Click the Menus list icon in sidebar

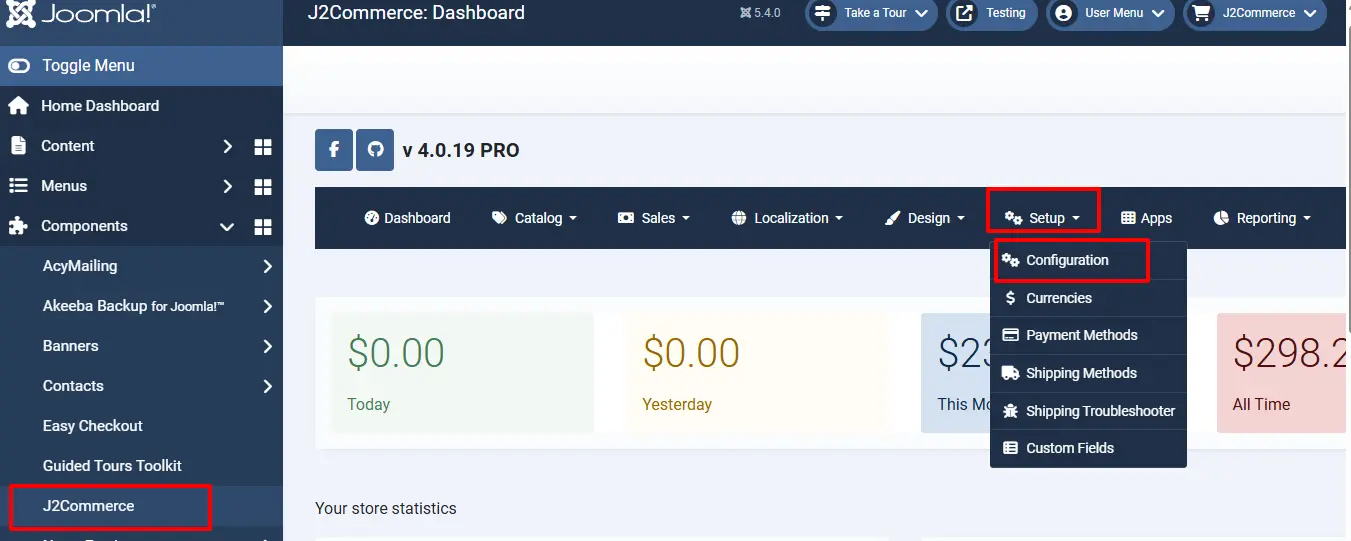(18, 186)
